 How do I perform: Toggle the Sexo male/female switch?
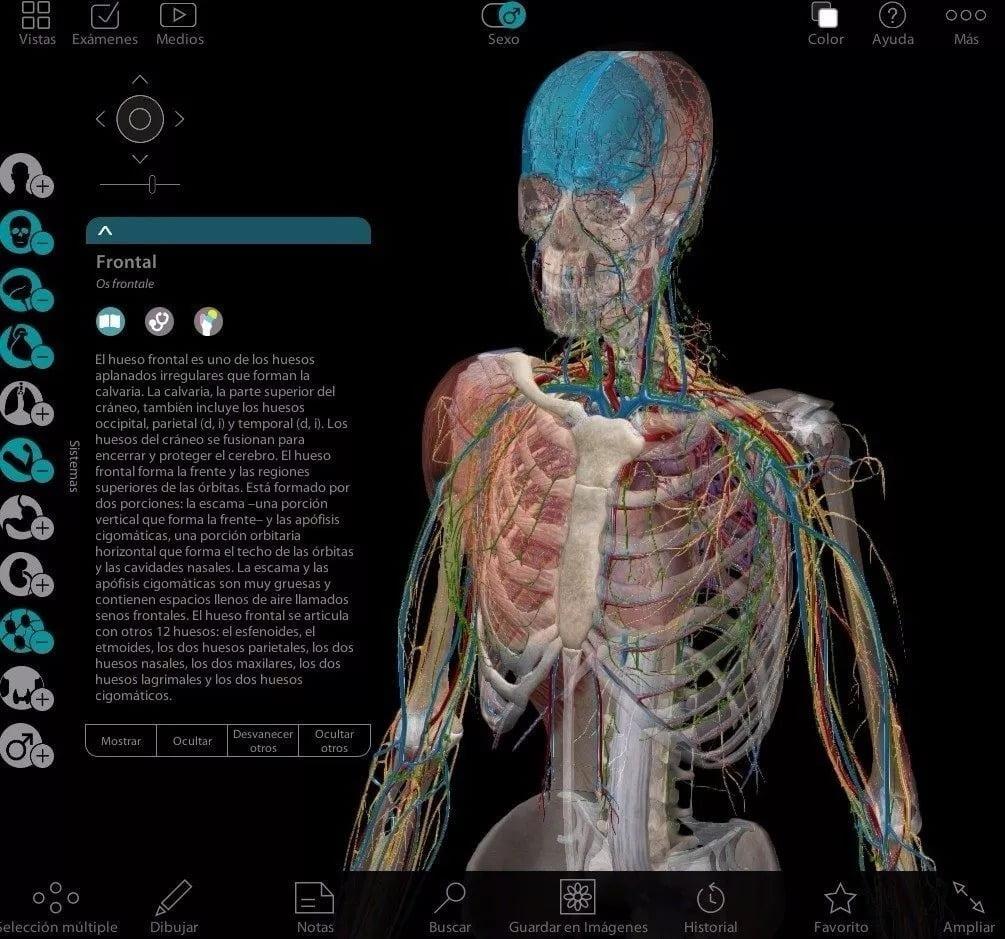point(503,16)
